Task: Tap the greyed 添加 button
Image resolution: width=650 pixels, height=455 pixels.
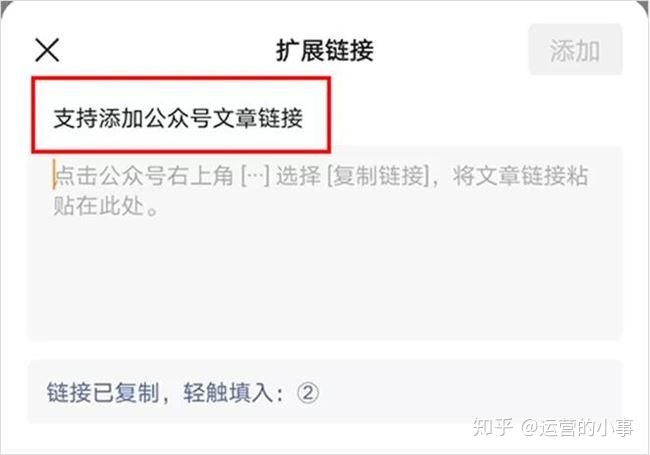Action: tap(575, 50)
